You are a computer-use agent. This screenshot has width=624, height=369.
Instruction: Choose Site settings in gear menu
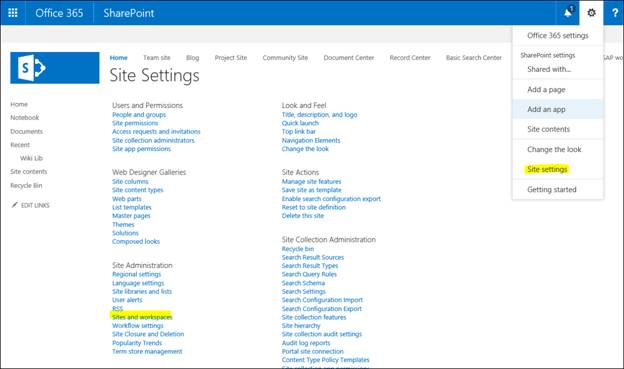point(547,169)
